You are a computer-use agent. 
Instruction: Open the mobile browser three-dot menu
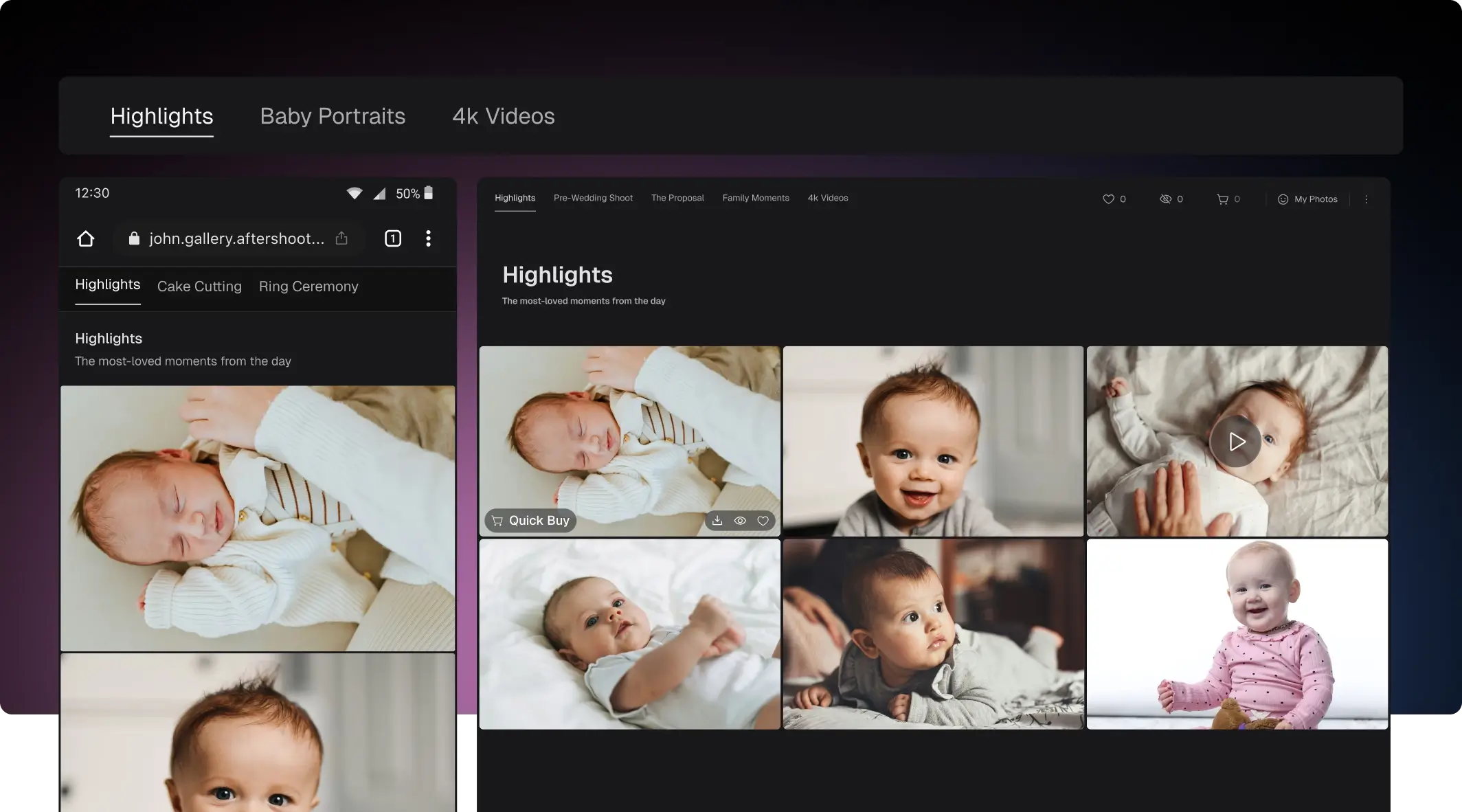(x=428, y=238)
